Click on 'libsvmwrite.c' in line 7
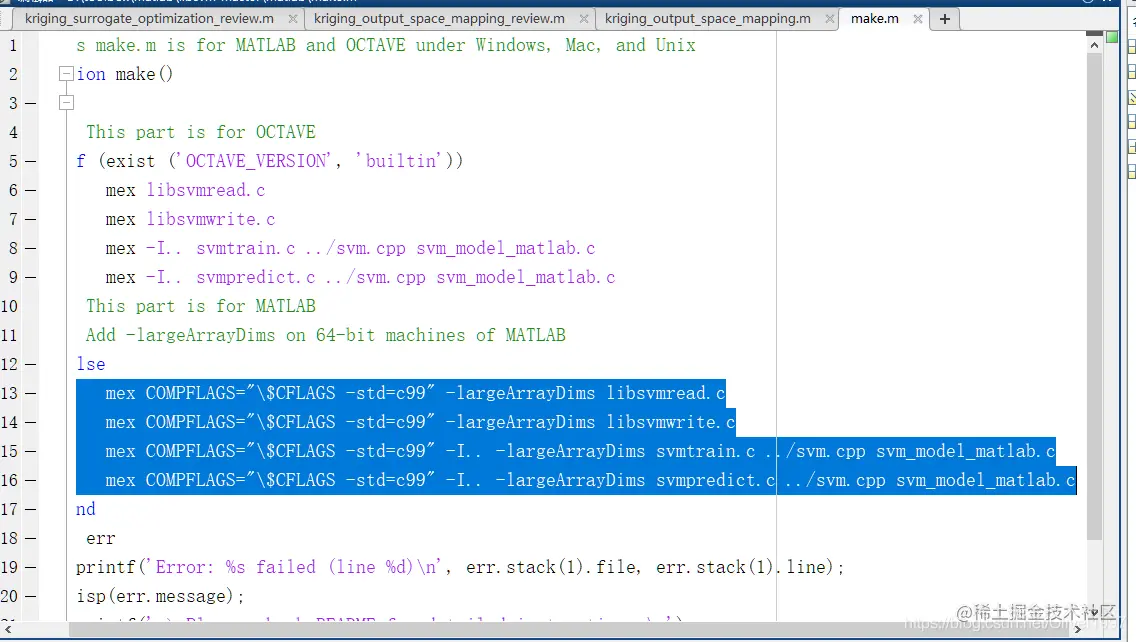This screenshot has height=642, width=1136. (x=211, y=220)
